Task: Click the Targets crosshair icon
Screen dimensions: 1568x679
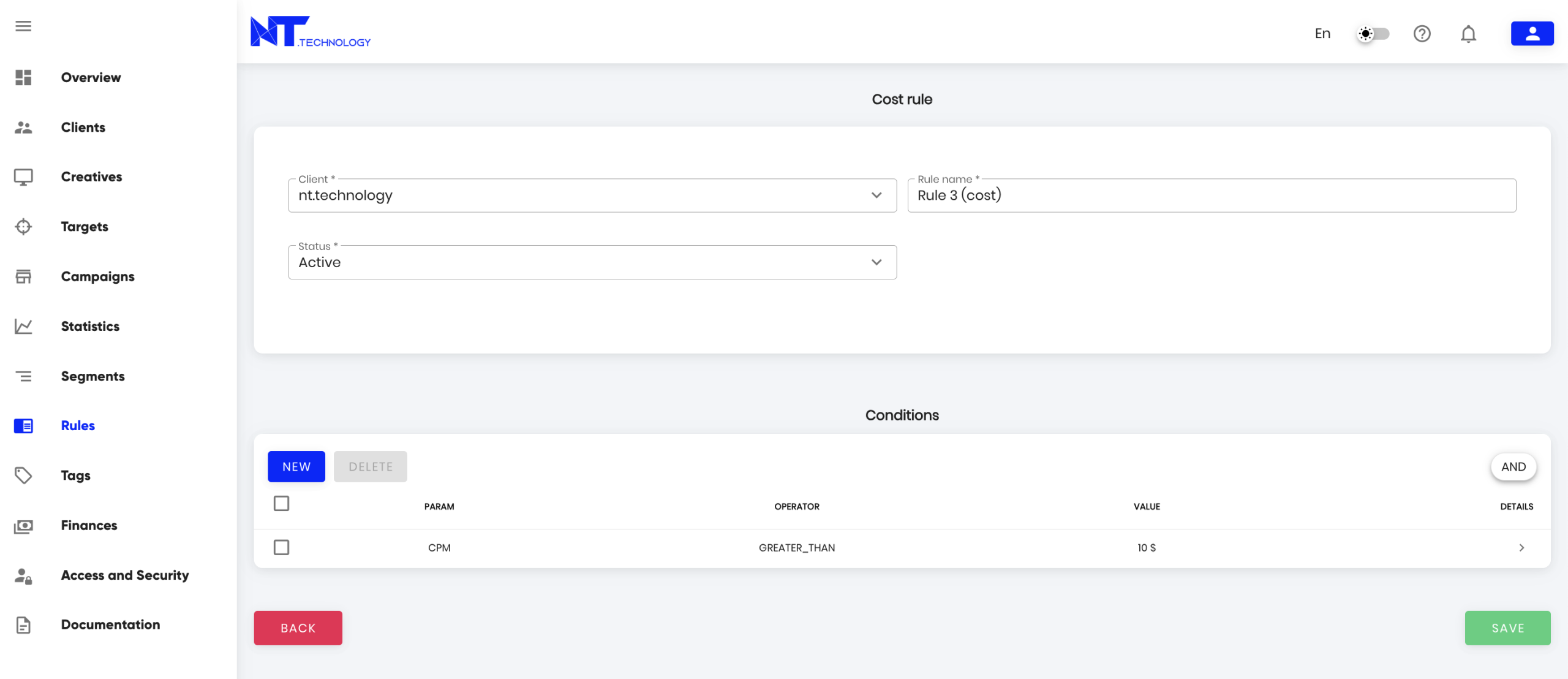Action: [23, 227]
